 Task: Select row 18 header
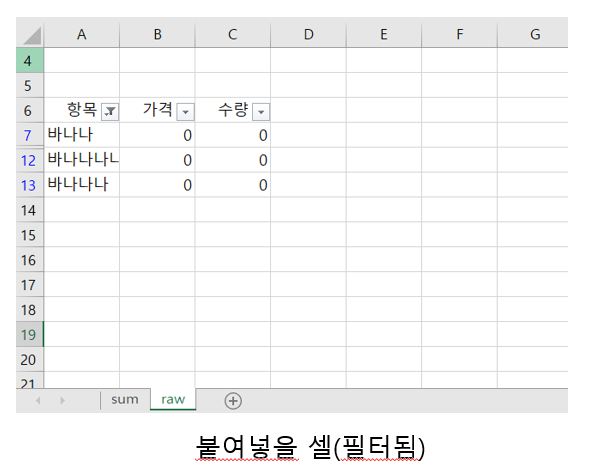tap(29, 310)
